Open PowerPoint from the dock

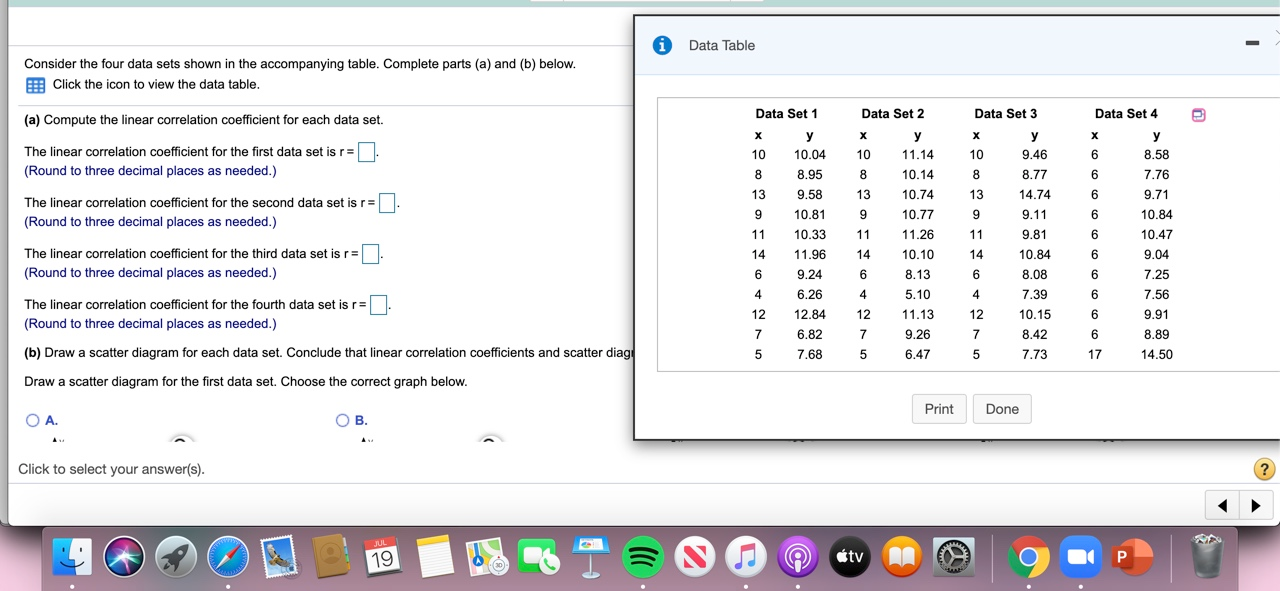[1133, 556]
